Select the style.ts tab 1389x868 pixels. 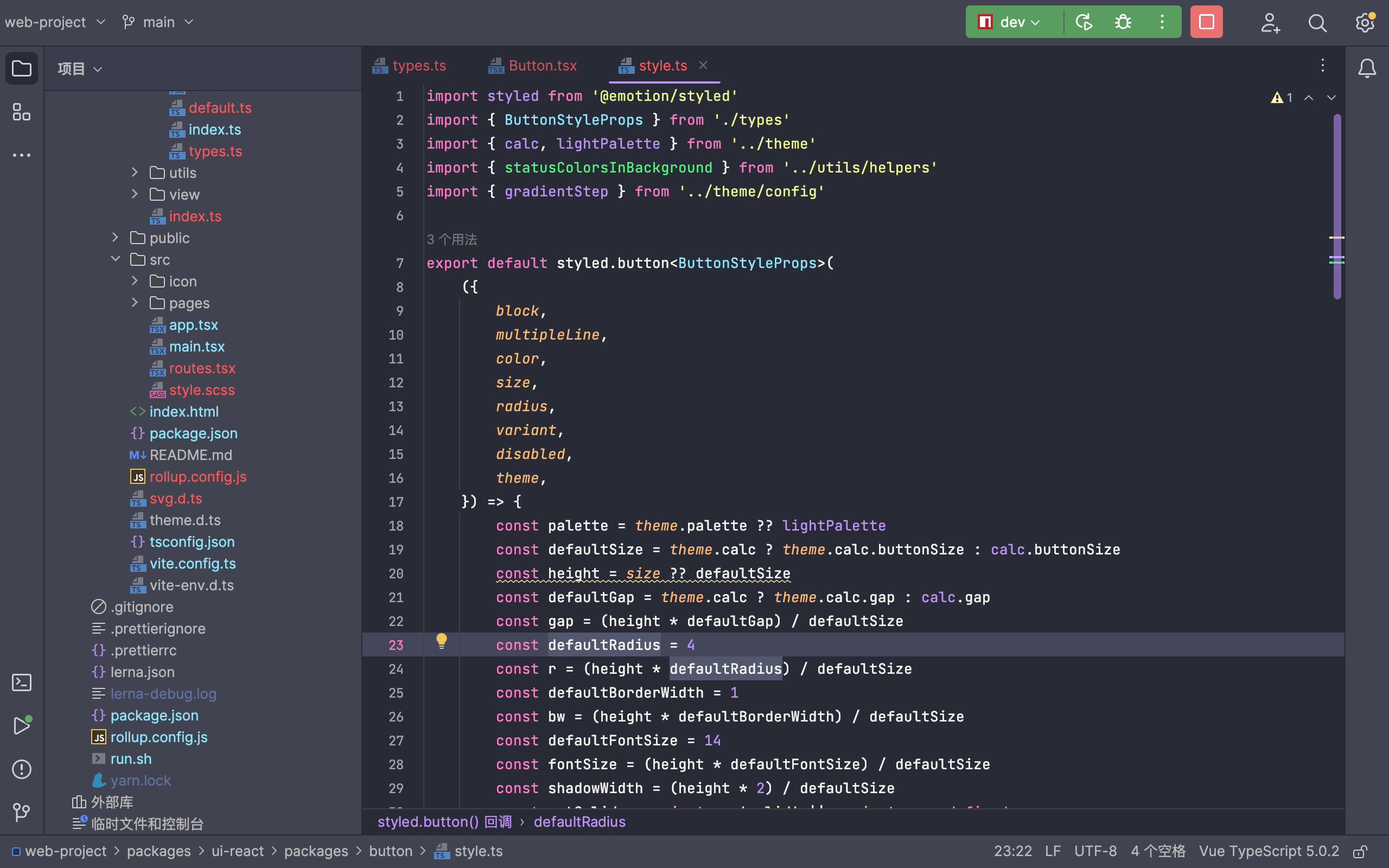tap(653, 66)
